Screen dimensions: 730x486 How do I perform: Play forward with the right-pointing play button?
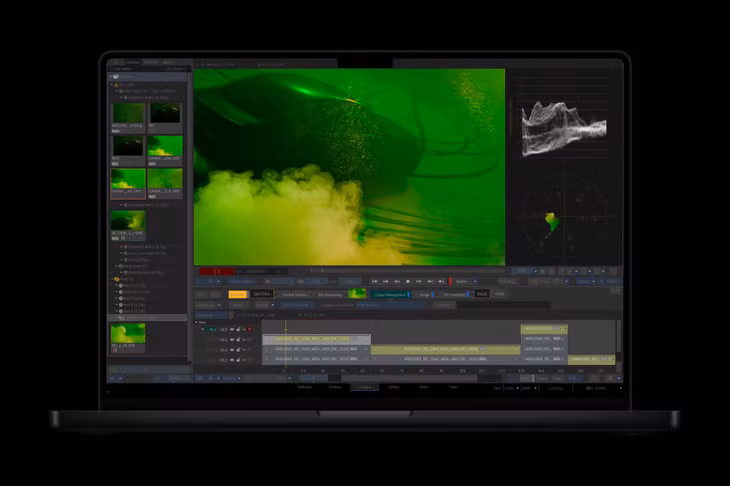[419, 281]
